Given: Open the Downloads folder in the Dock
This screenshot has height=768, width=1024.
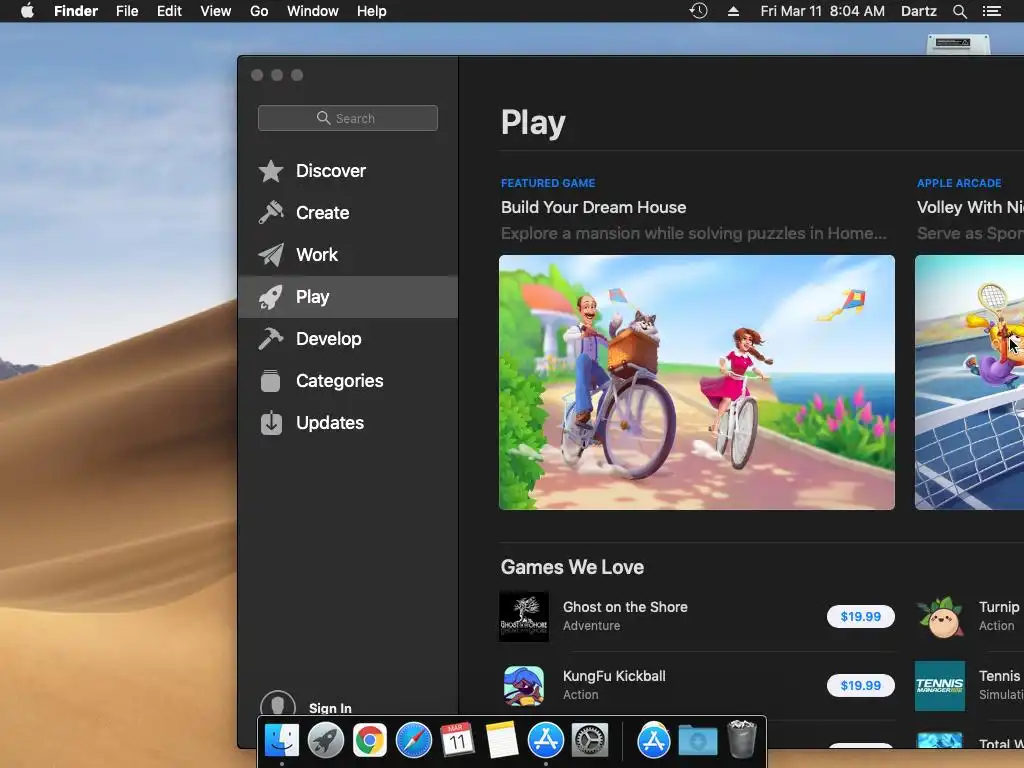Looking at the screenshot, I should (x=697, y=741).
